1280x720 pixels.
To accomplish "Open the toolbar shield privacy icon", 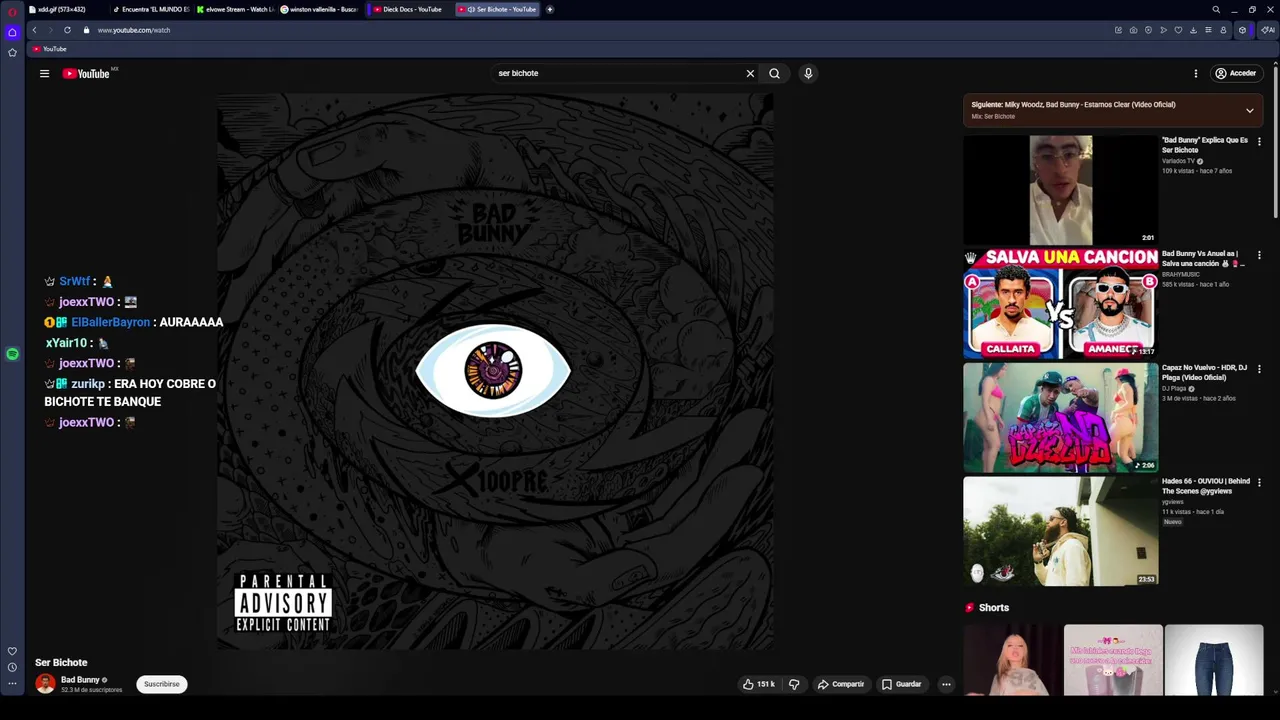I will tap(1148, 30).
